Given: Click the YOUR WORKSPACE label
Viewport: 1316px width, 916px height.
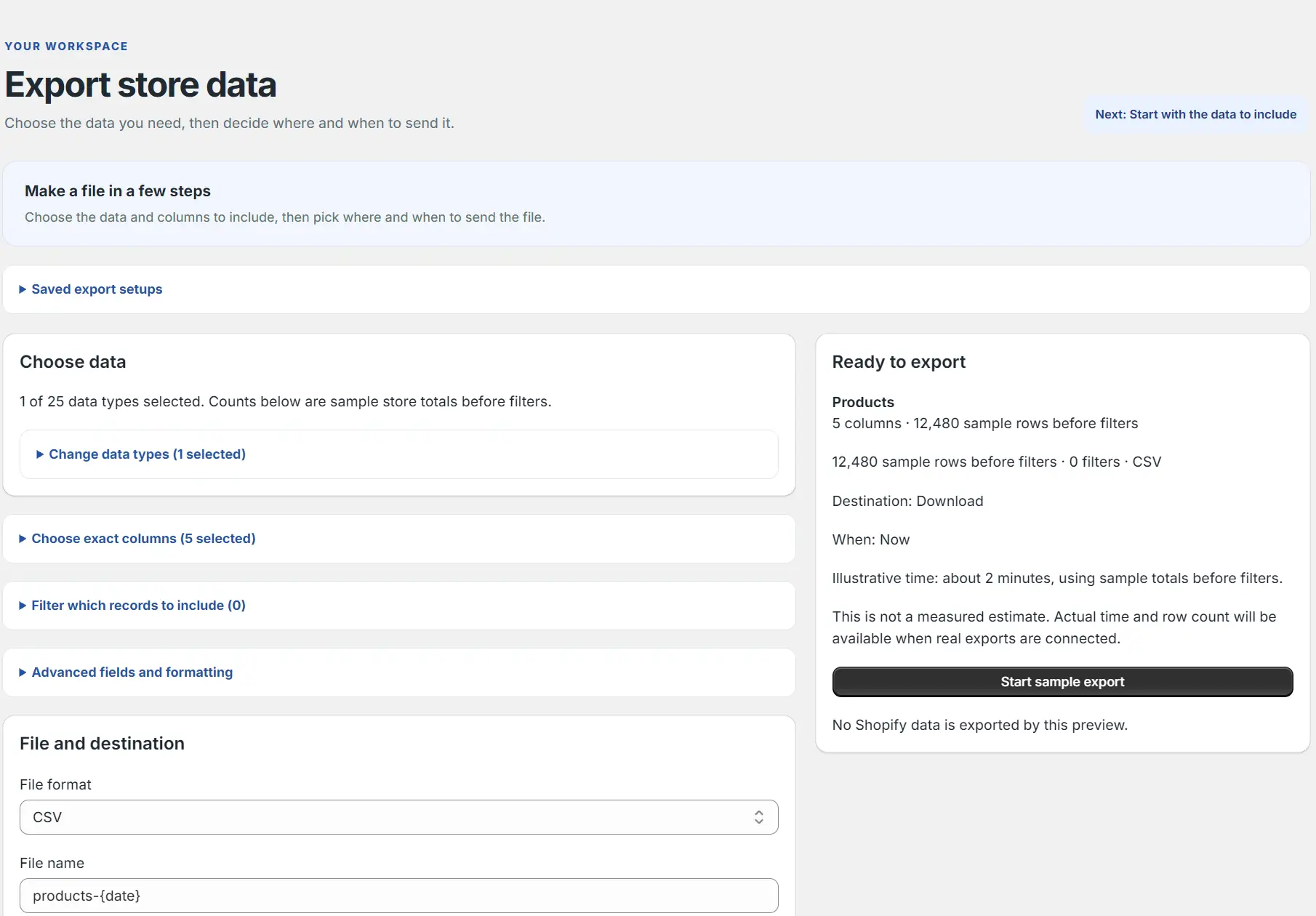Looking at the screenshot, I should point(66,47).
